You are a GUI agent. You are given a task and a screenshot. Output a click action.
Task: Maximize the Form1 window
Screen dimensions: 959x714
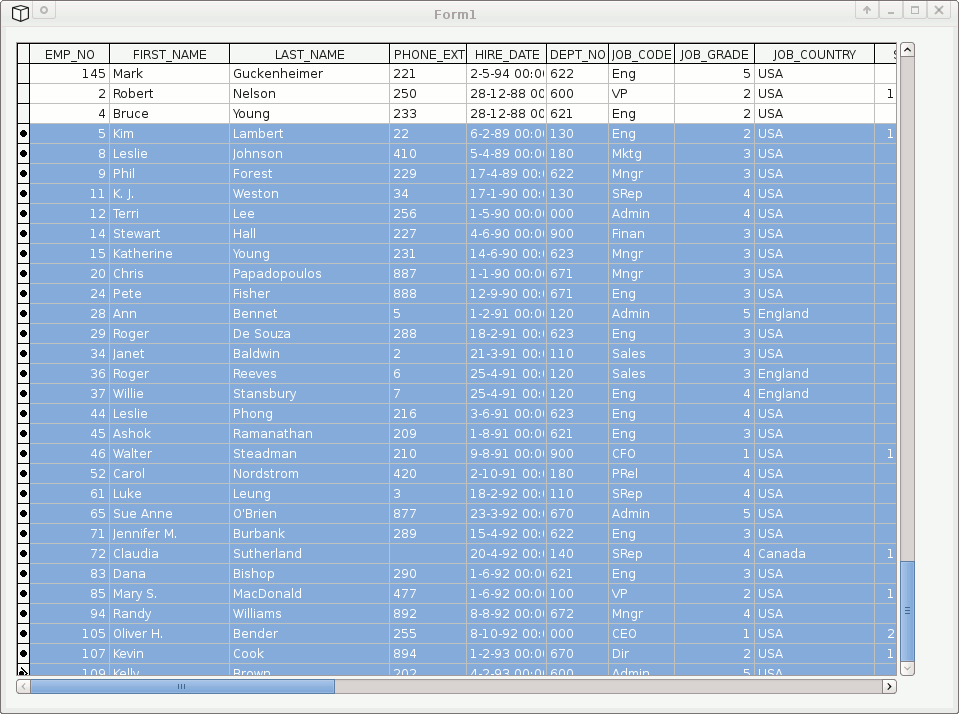[x=914, y=10]
